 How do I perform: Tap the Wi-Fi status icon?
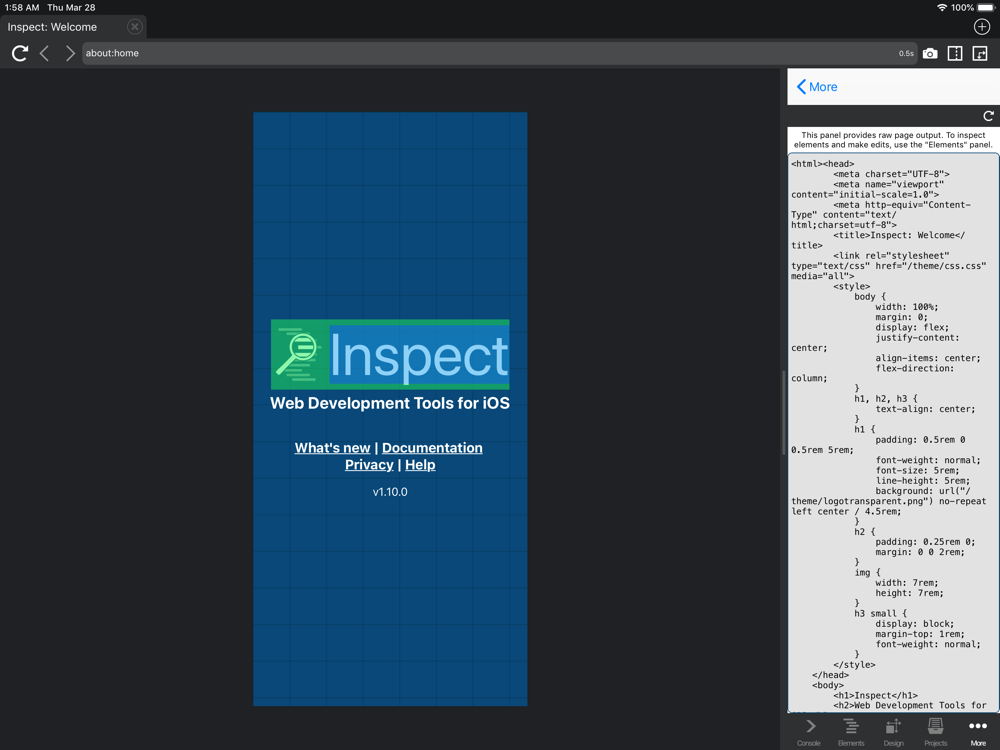(942, 8)
